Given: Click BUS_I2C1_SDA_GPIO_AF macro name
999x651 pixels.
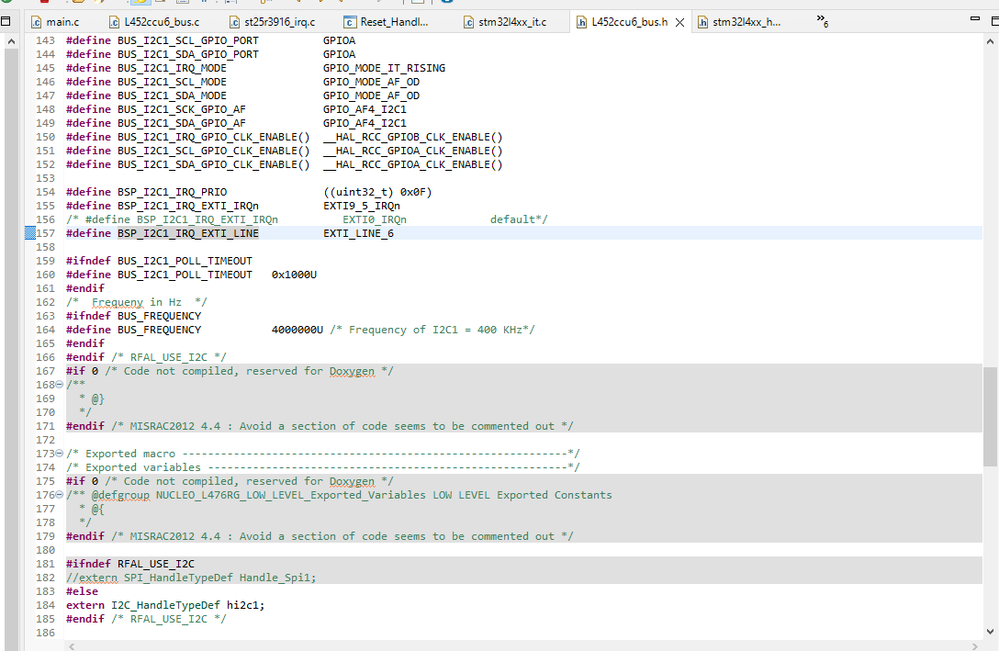Looking at the screenshot, I should pyautogui.click(x=182, y=123).
